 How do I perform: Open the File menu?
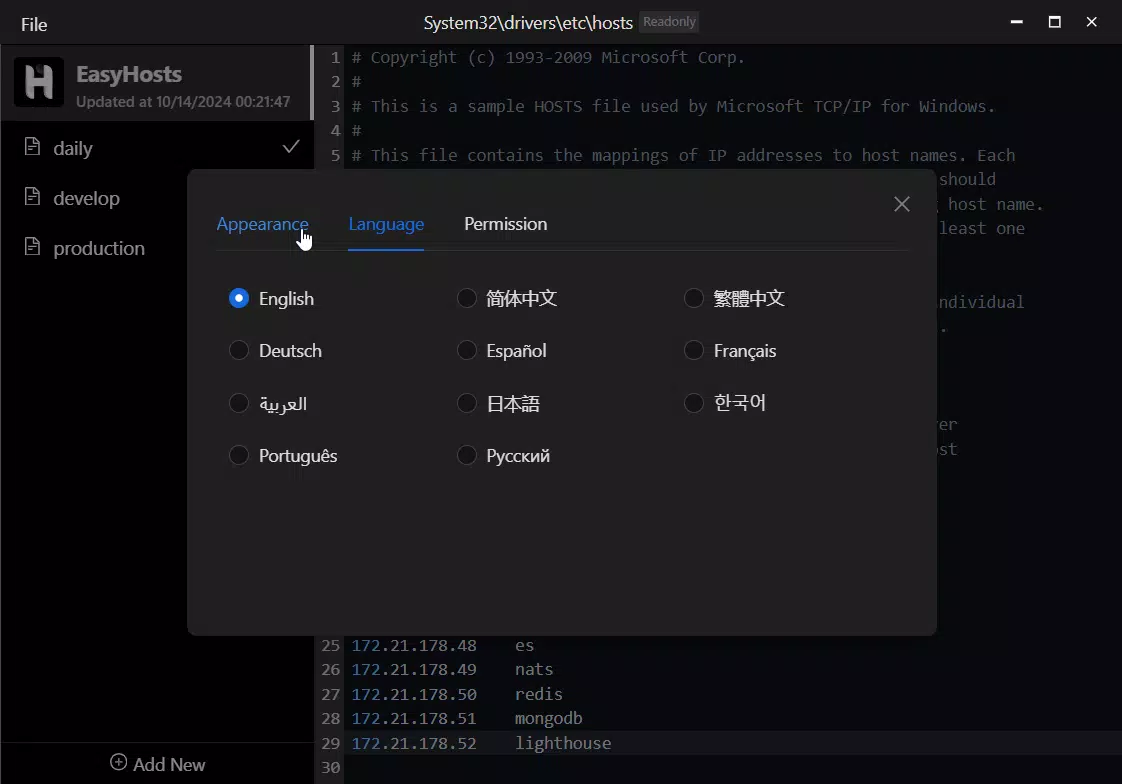[x=34, y=24]
